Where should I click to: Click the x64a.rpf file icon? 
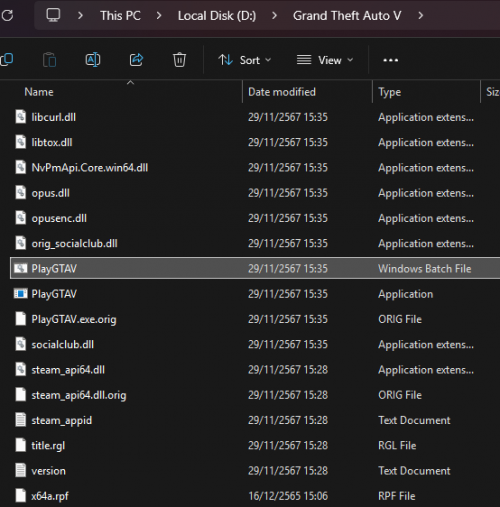[x=21, y=496]
